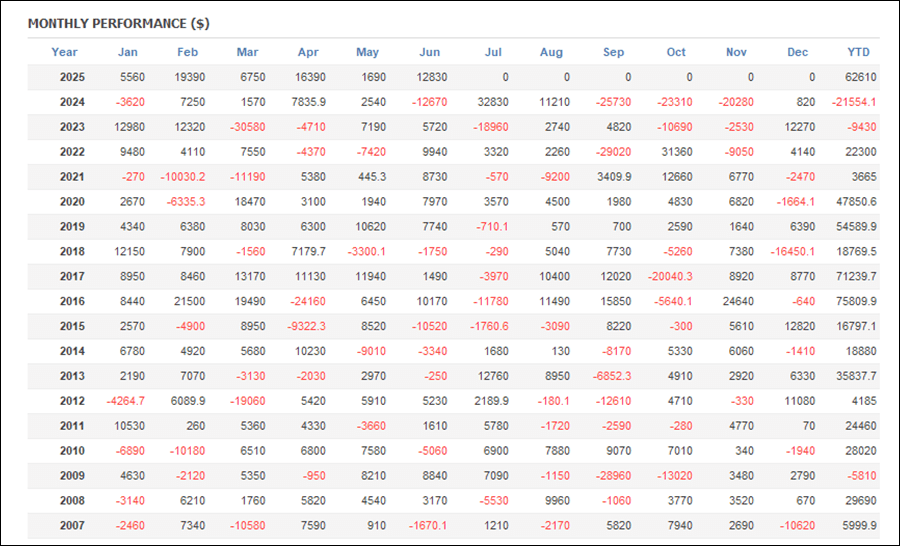Screen dimensions: 900x546
Task: Select the 2010 year row label
Action: 72,451
